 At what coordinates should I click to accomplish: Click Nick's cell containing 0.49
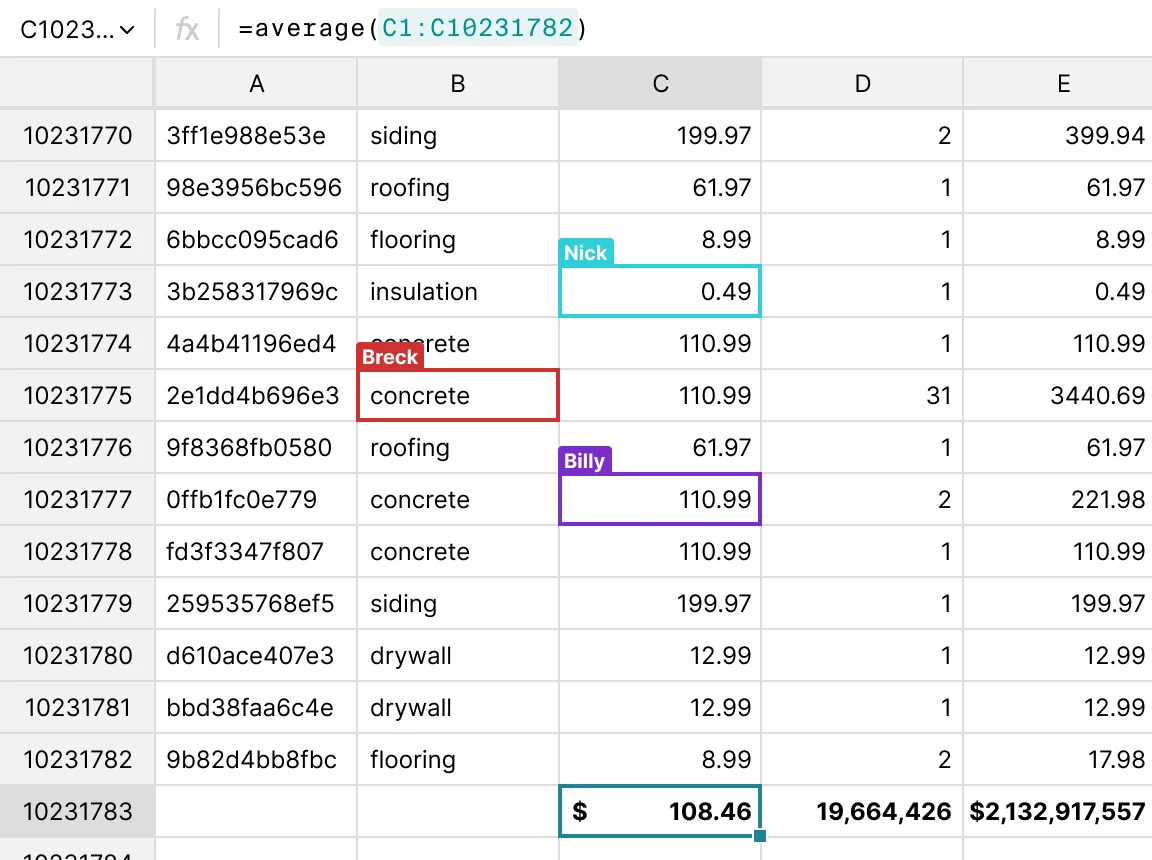pos(660,292)
